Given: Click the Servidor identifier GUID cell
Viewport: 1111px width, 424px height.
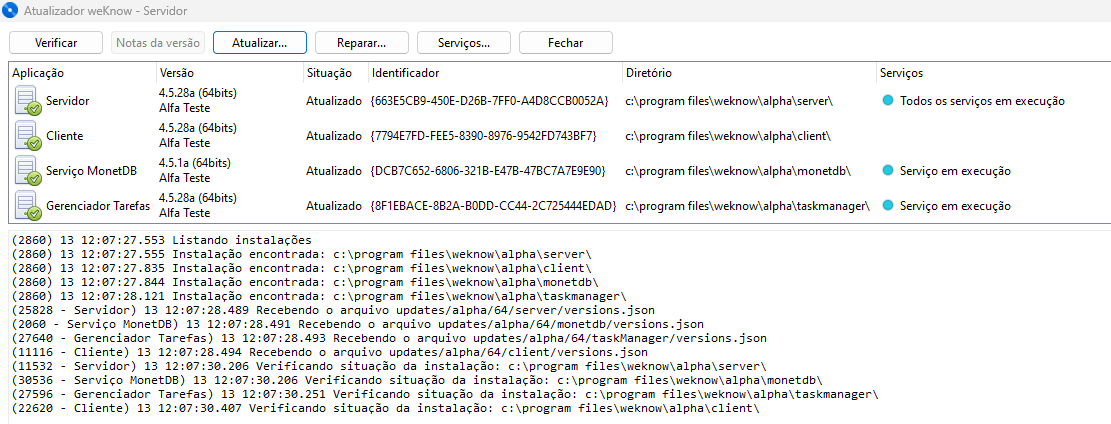Looking at the screenshot, I should 489,101.
